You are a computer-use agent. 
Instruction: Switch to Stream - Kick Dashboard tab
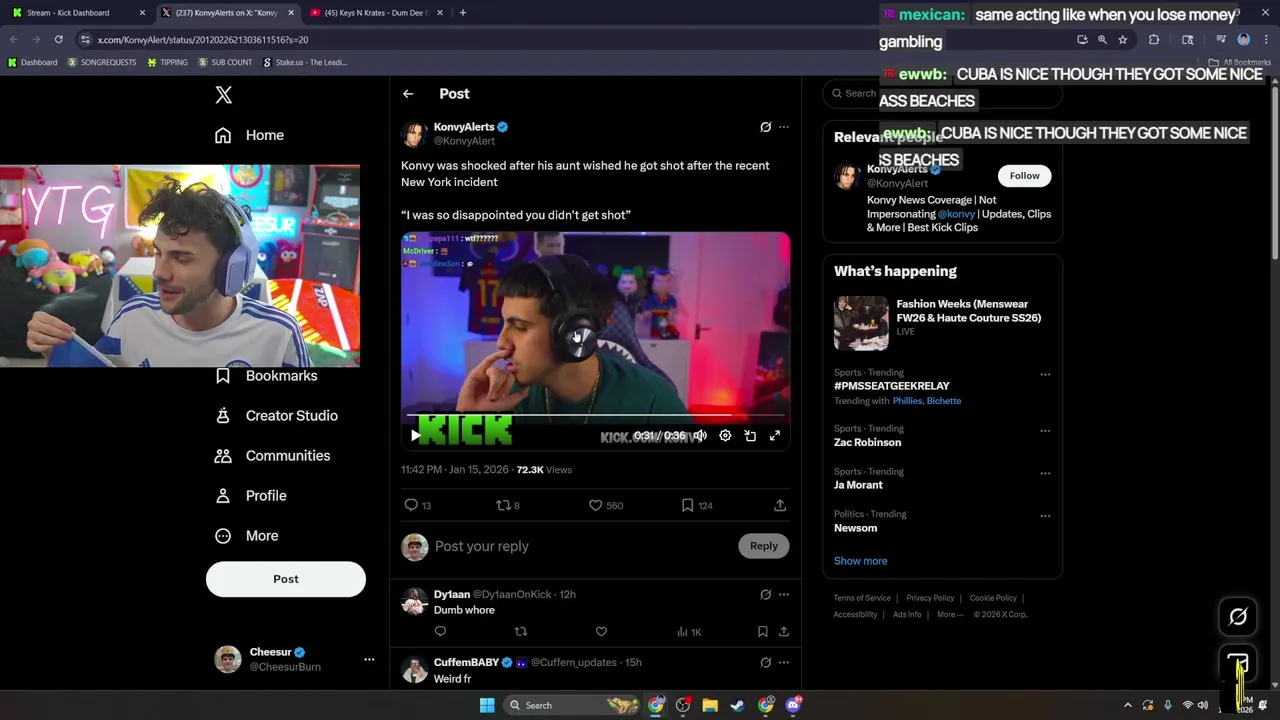click(x=80, y=13)
